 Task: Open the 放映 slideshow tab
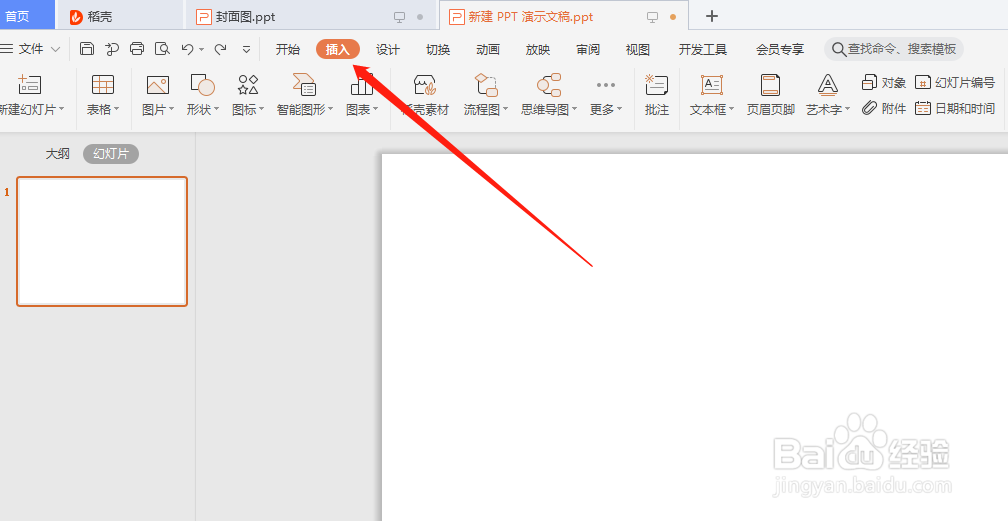point(537,50)
